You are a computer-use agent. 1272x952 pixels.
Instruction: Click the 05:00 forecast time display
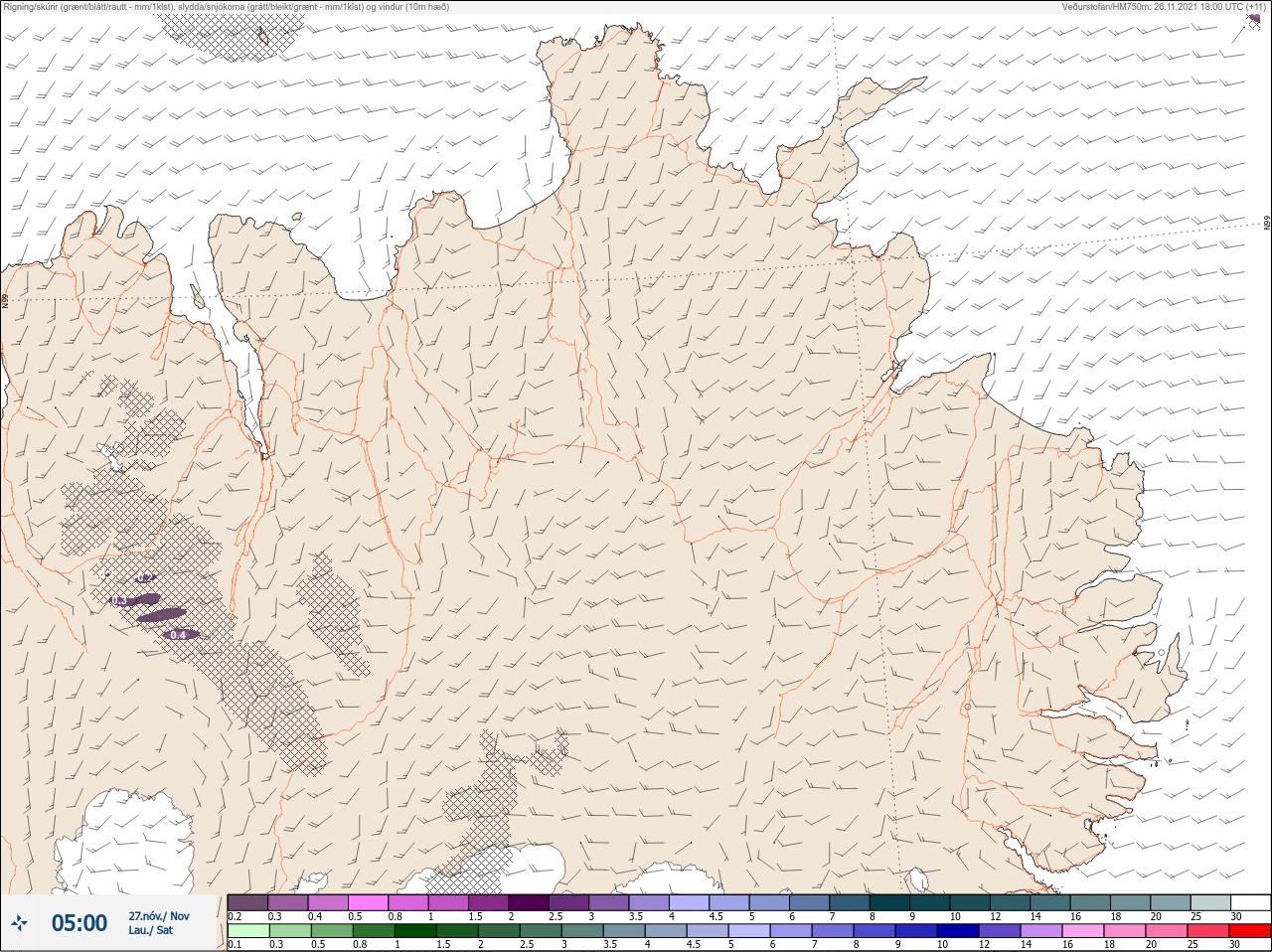(x=79, y=923)
